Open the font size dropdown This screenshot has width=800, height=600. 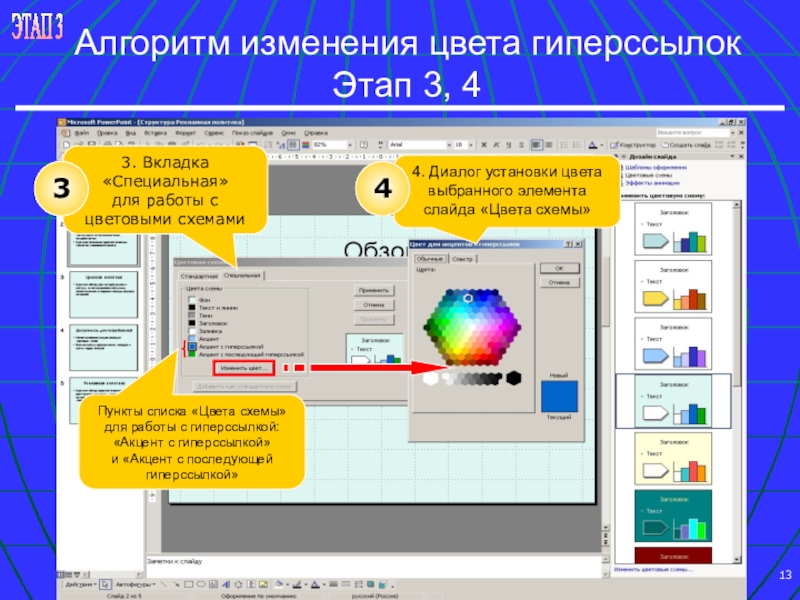[x=471, y=145]
